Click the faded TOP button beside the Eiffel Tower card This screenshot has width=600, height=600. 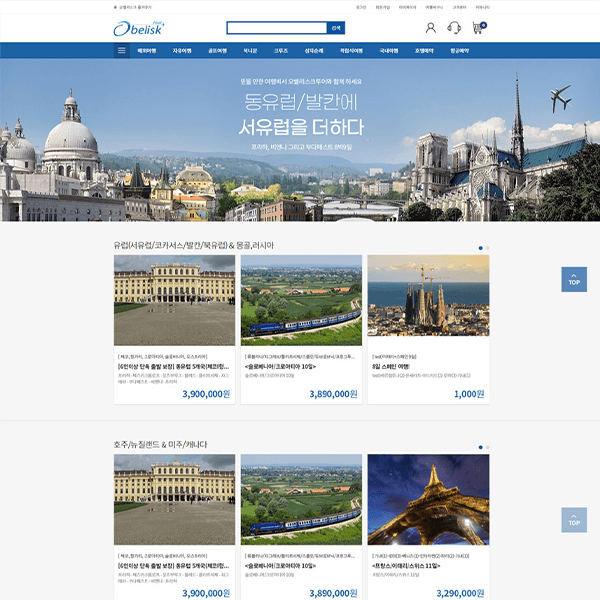(x=574, y=520)
